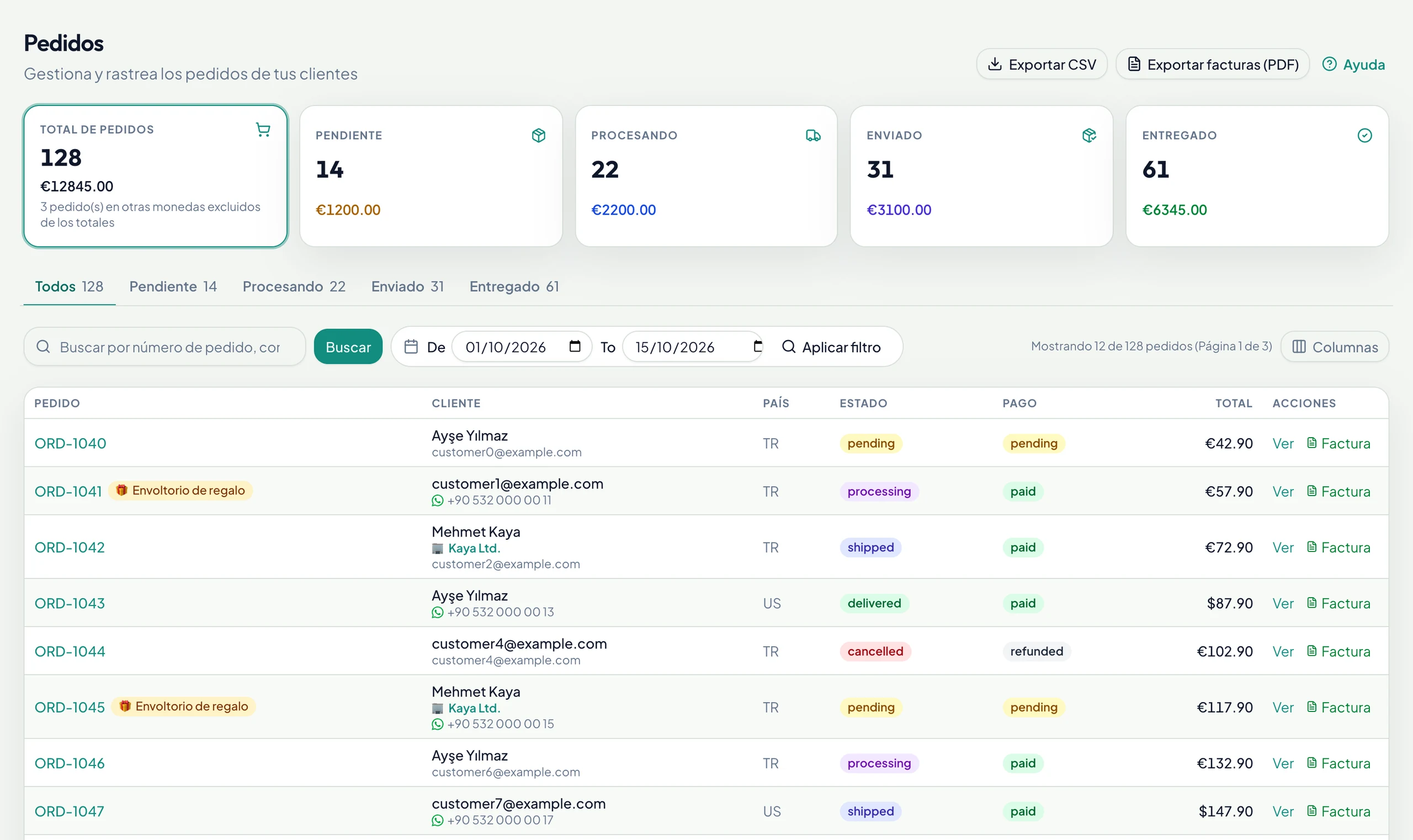Click Ver for order ORD-1044
The width and height of the screenshot is (1413, 840).
[1283, 651]
